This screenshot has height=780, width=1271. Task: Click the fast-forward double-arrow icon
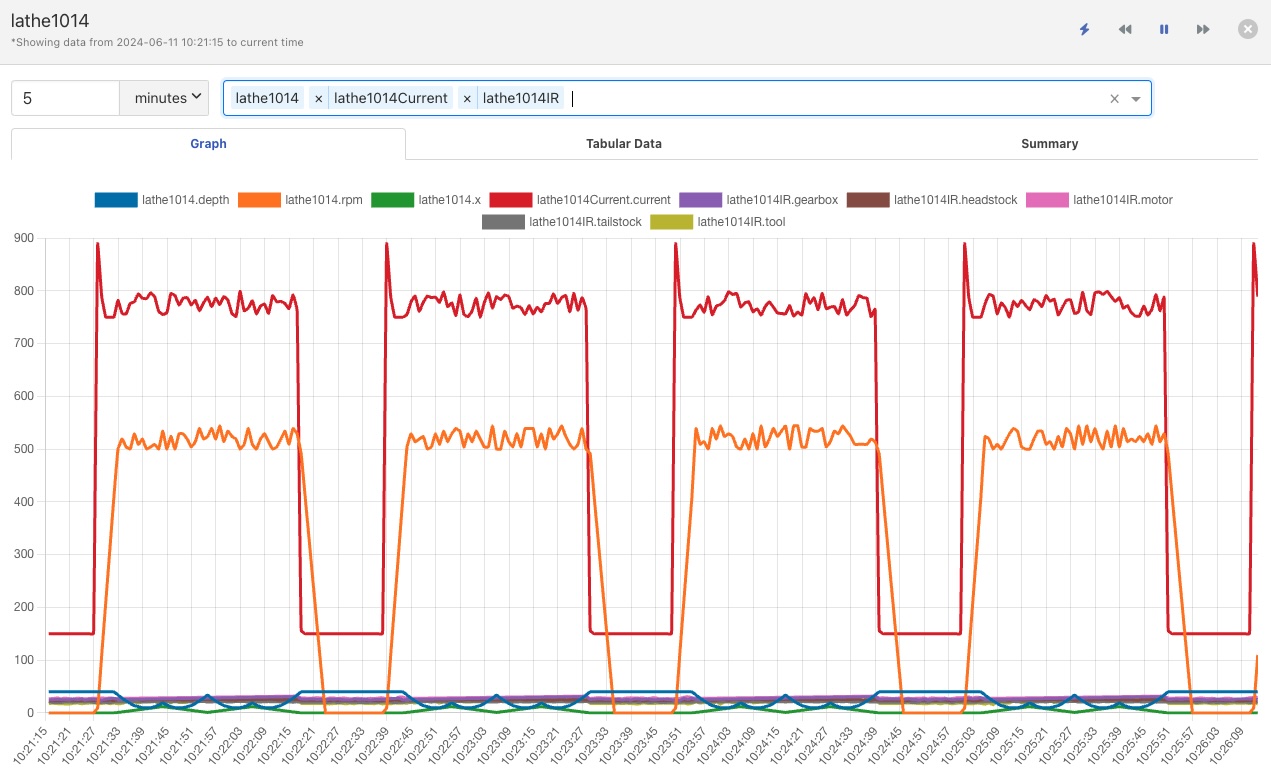click(x=1203, y=30)
